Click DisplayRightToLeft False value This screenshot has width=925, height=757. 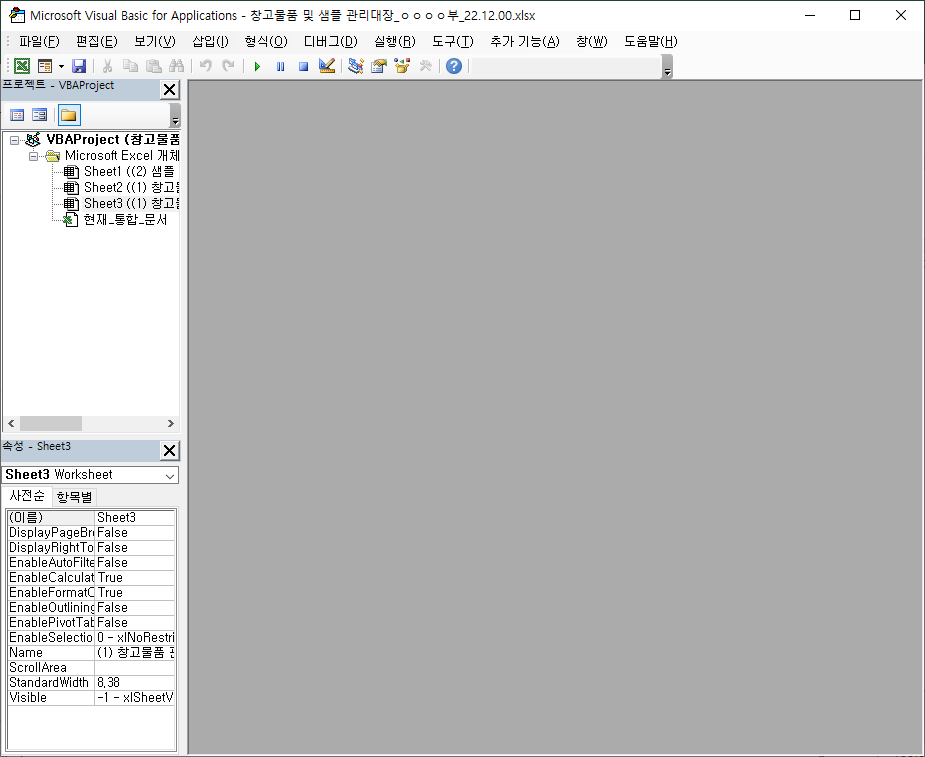135,548
